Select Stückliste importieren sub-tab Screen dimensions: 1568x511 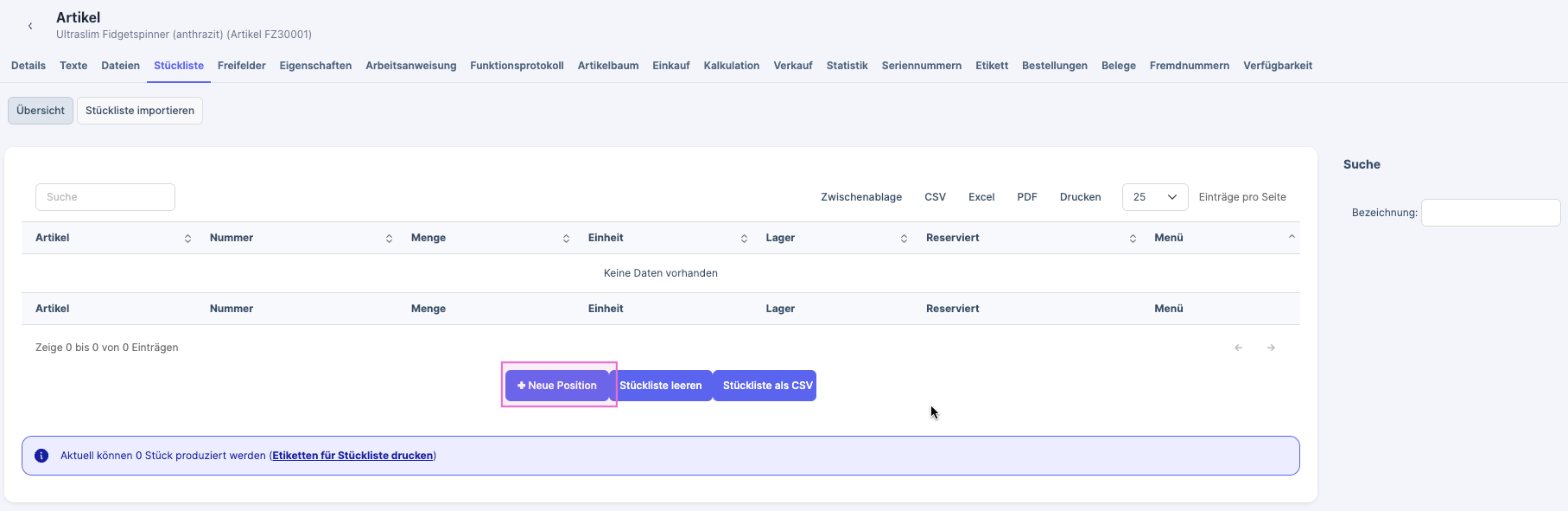(x=140, y=111)
